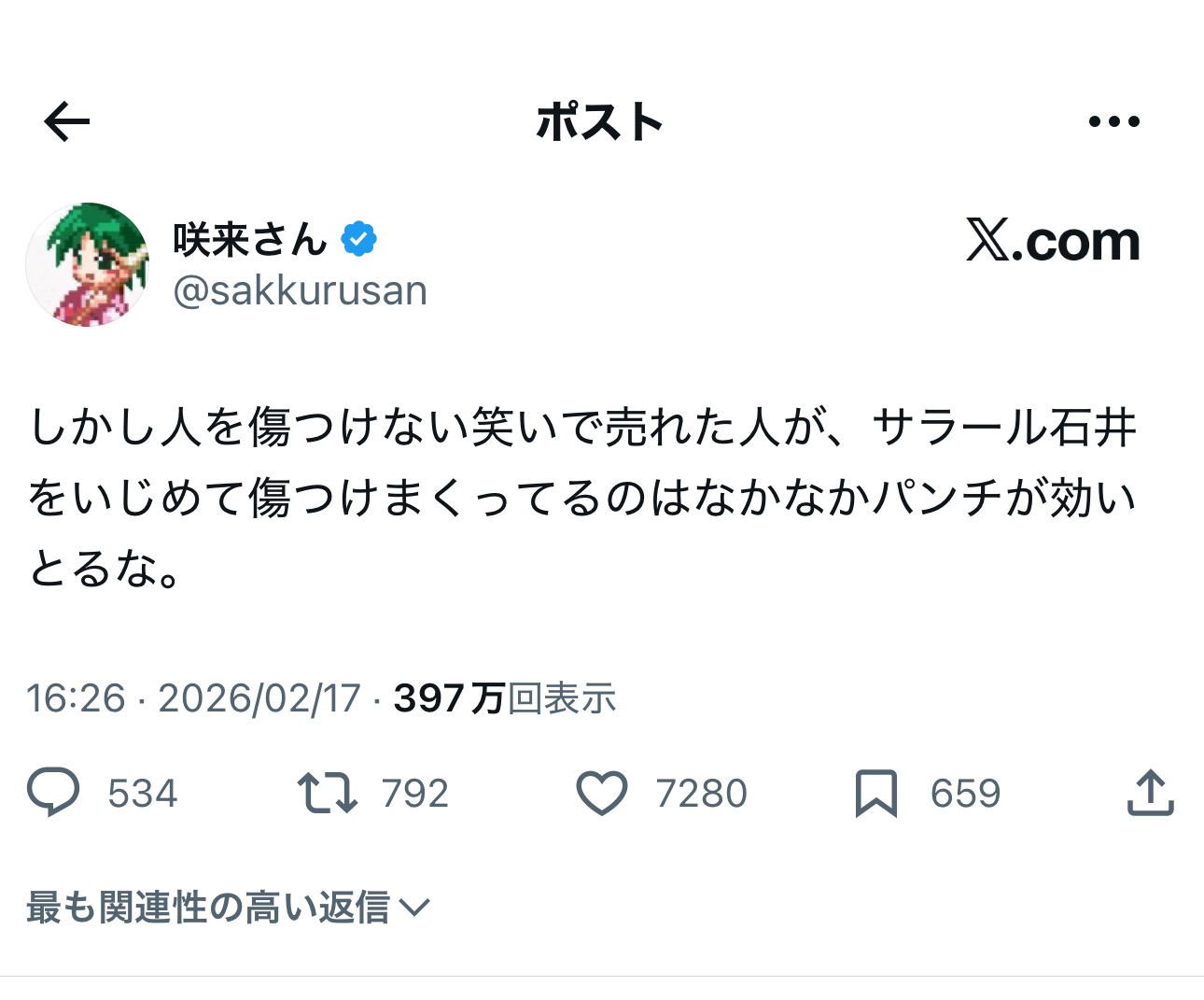Click the @sakkurusan handle
The image size is (1204, 1000).
pos(300,290)
